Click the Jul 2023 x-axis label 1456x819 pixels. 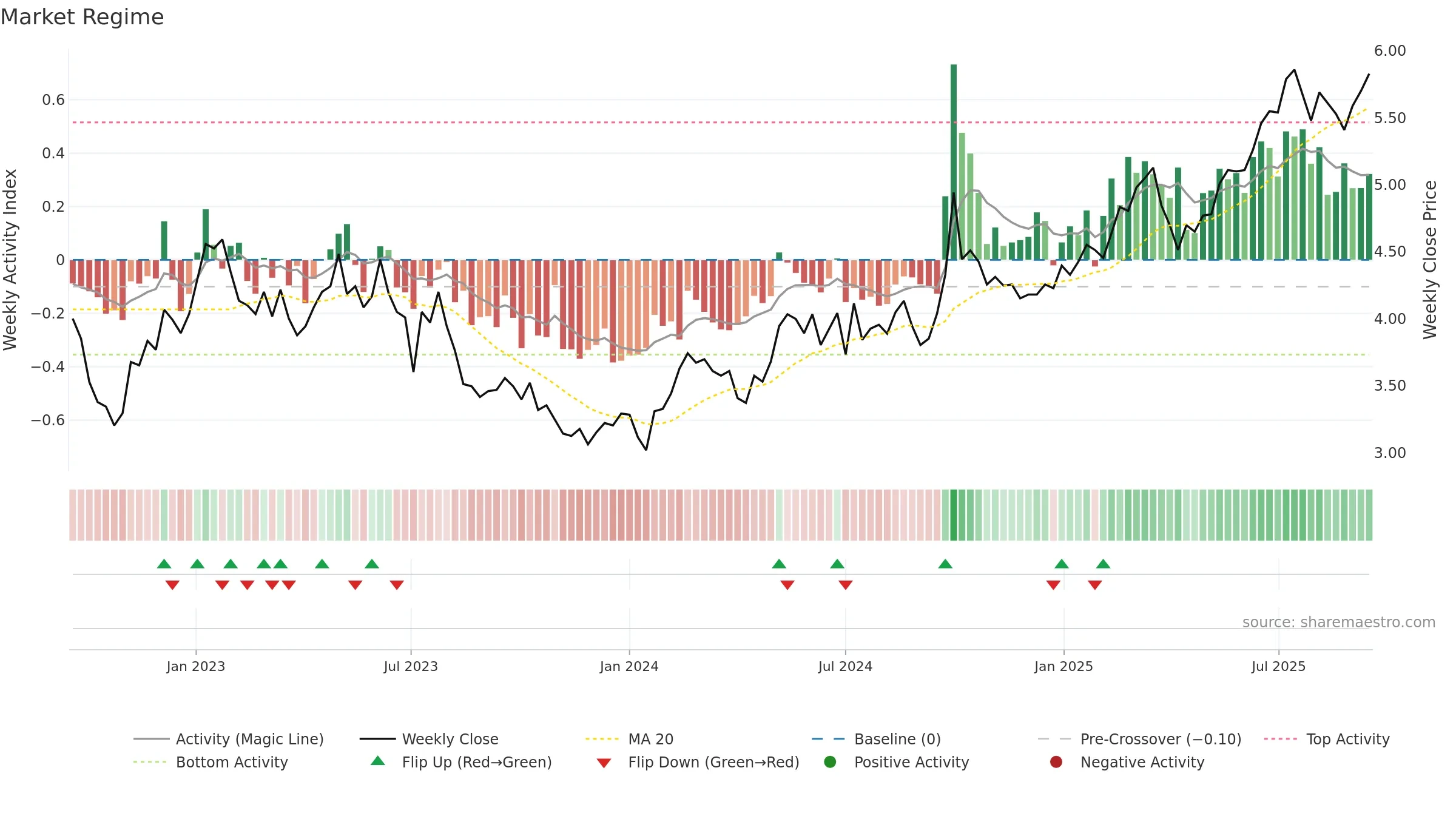[411, 666]
